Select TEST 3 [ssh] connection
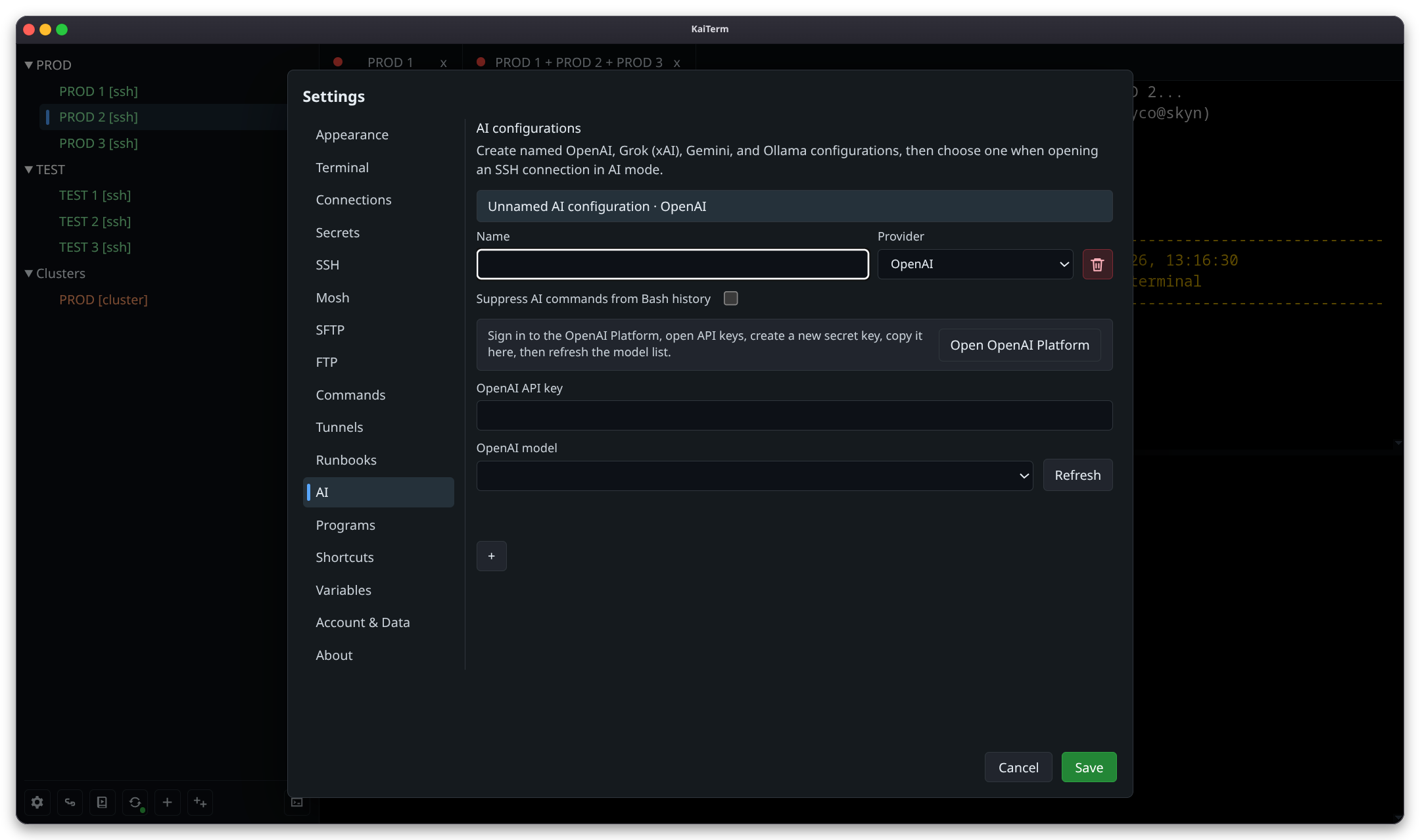This screenshot has height=840, width=1420. pos(95,247)
